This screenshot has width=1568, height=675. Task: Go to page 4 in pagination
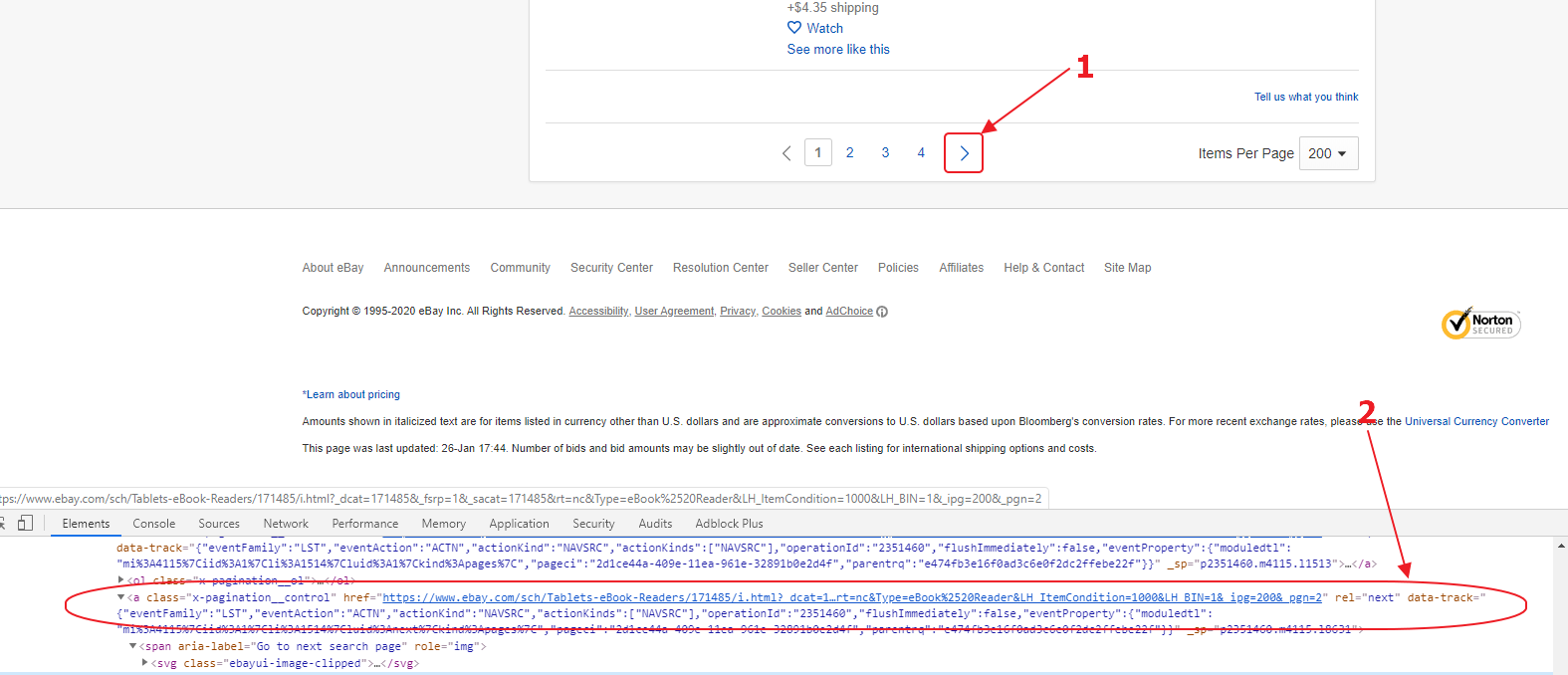click(921, 153)
